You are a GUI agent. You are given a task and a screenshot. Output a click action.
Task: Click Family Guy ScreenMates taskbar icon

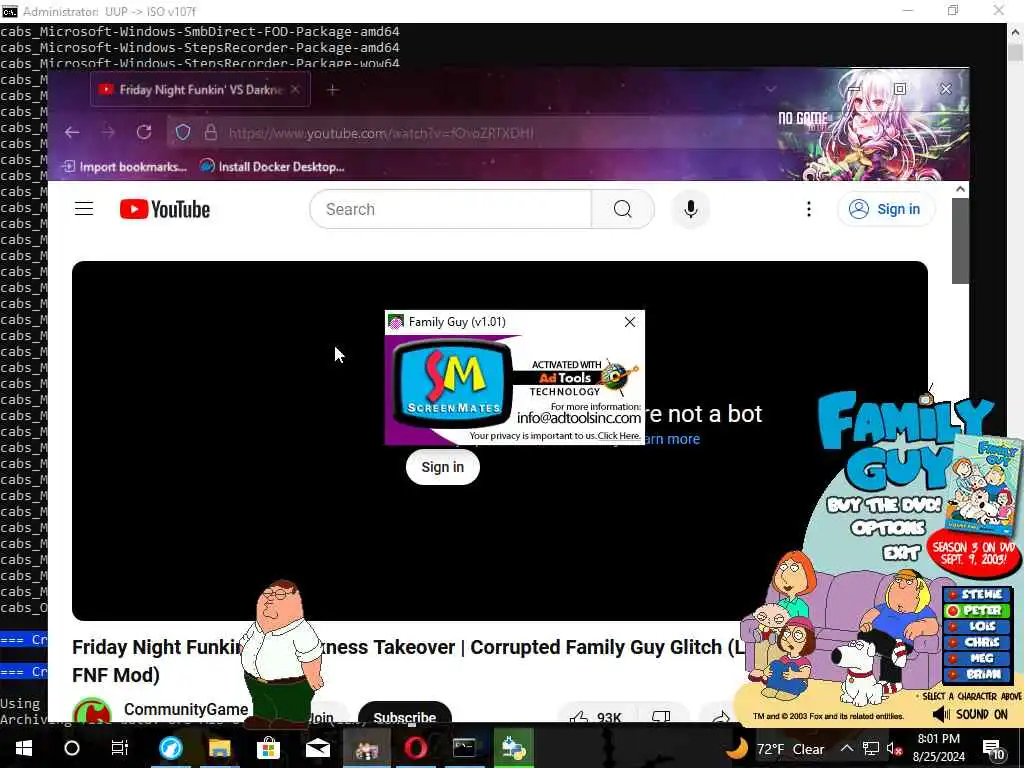coord(366,748)
